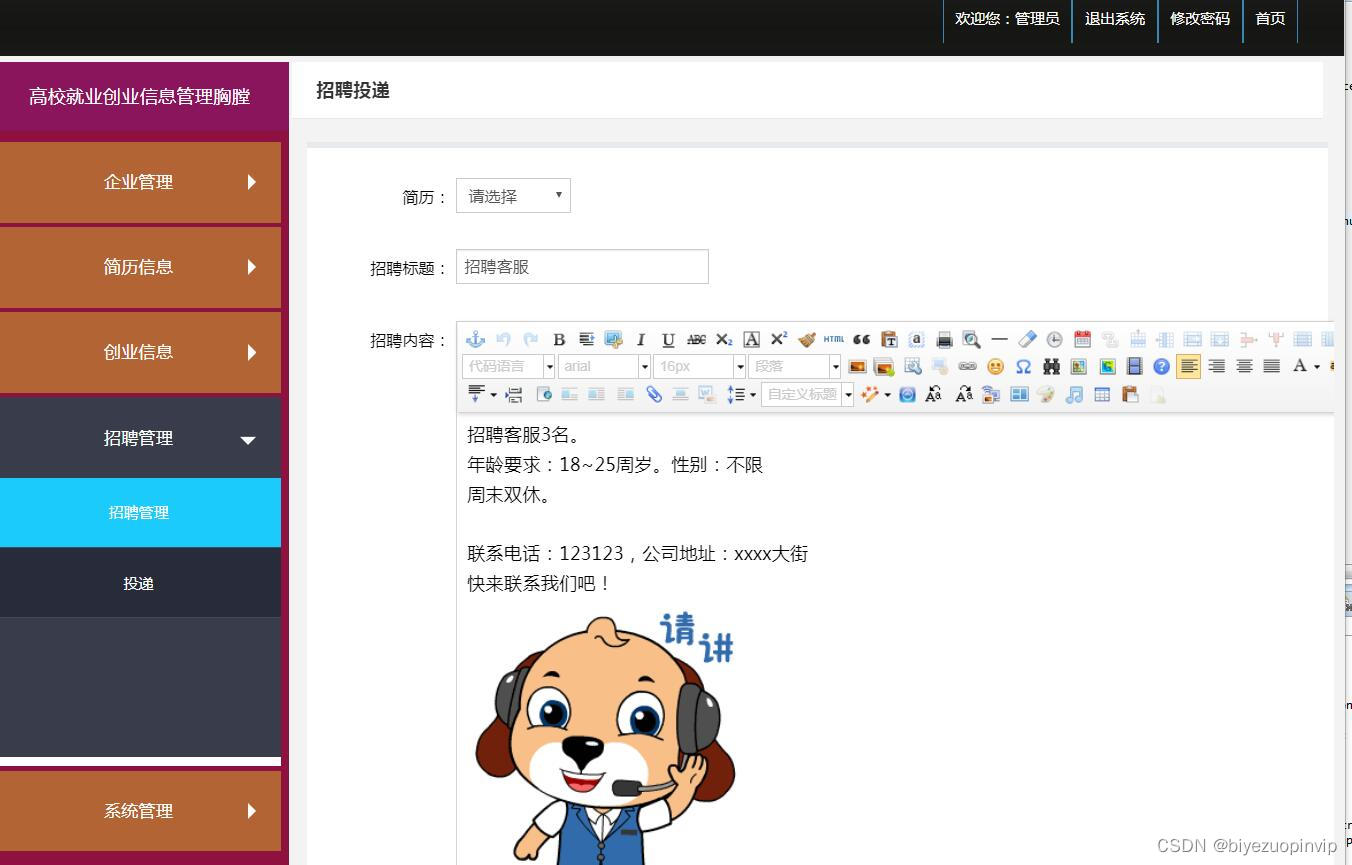Screen dimensions: 1352x865
Task: Toggle bold formatting in the editor
Action: (x=558, y=338)
